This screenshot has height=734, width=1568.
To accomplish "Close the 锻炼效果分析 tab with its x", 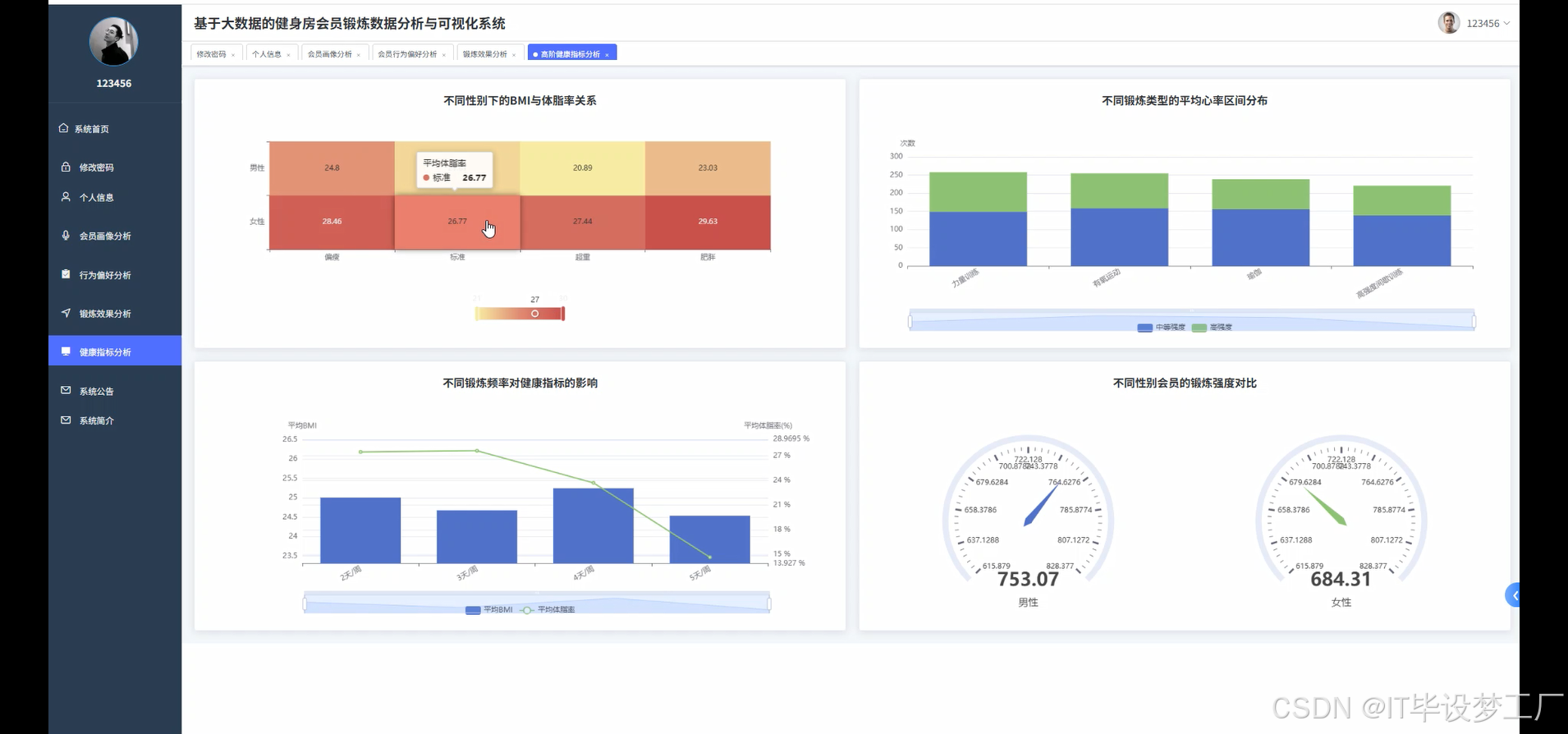I will click(514, 55).
